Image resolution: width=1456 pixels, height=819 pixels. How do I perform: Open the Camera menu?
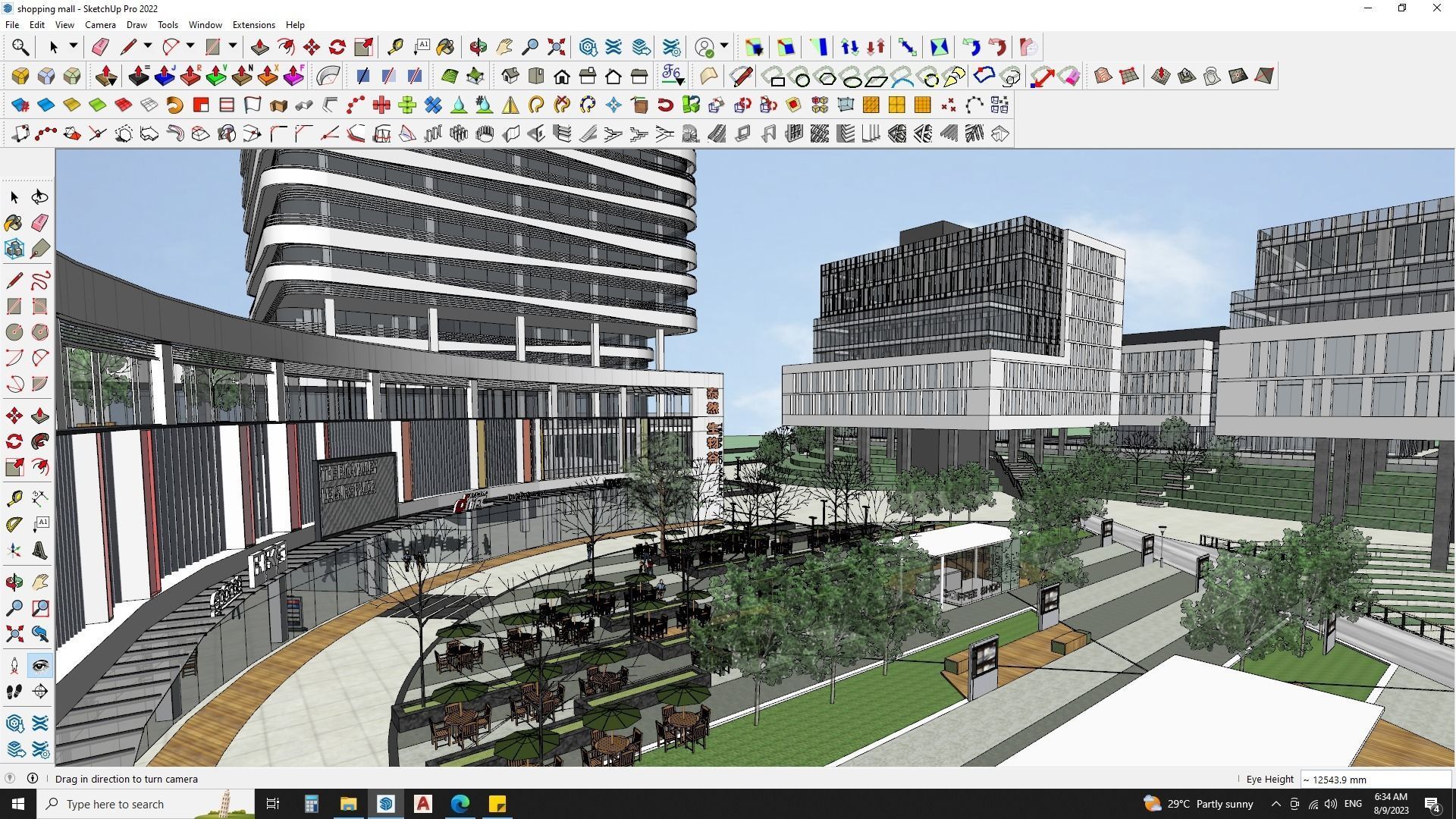100,25
